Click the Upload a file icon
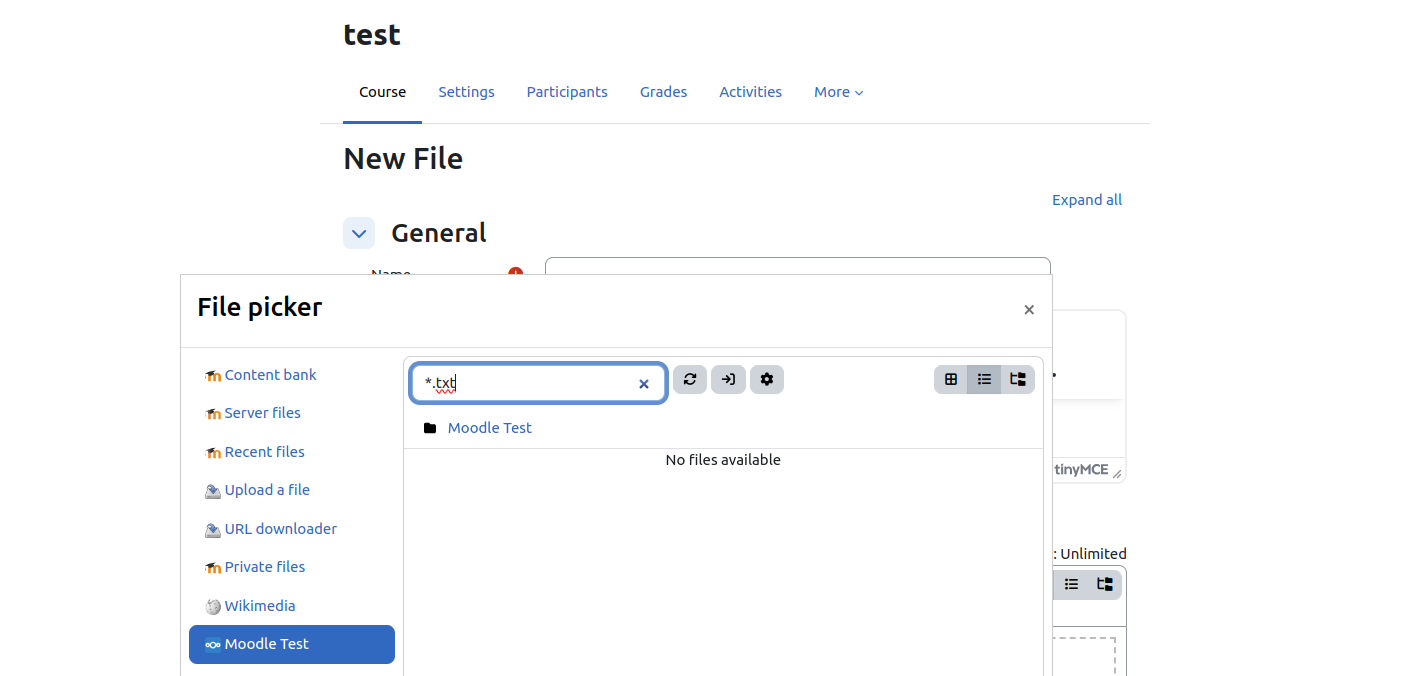Screen dimensions: 1411x676 click(212, 491)
